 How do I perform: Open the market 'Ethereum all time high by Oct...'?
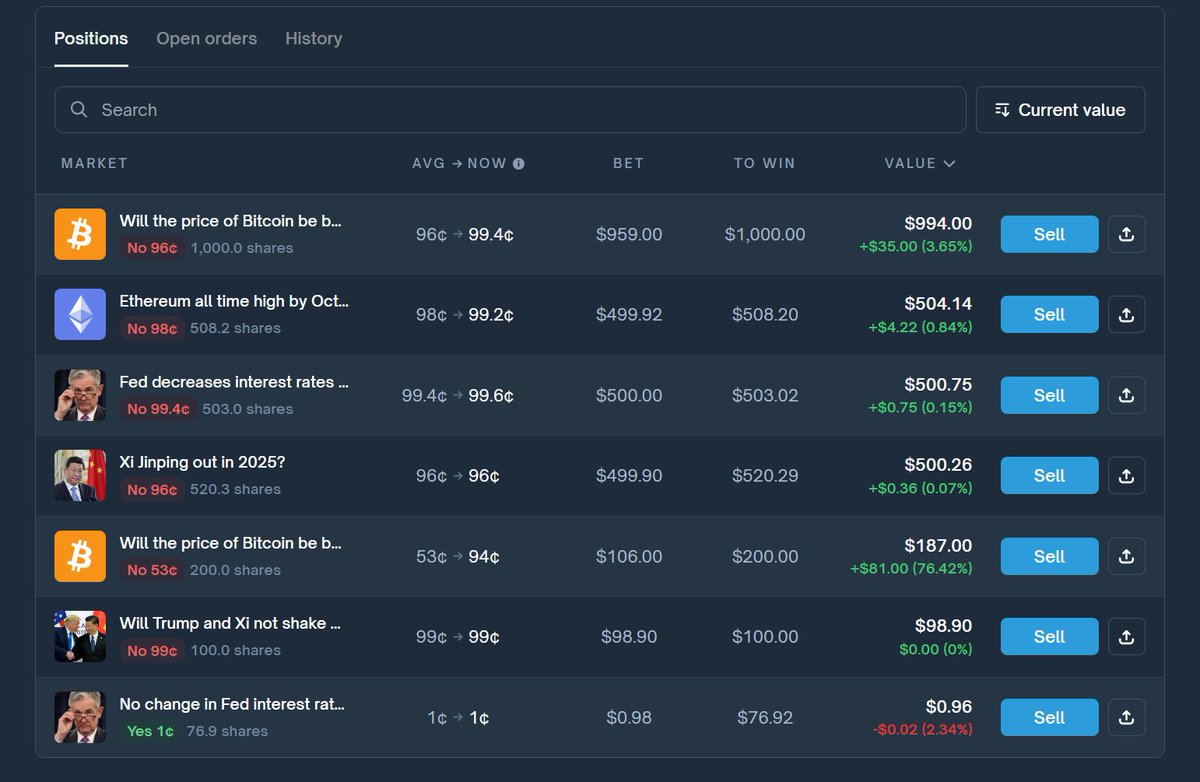pos(234,301)
